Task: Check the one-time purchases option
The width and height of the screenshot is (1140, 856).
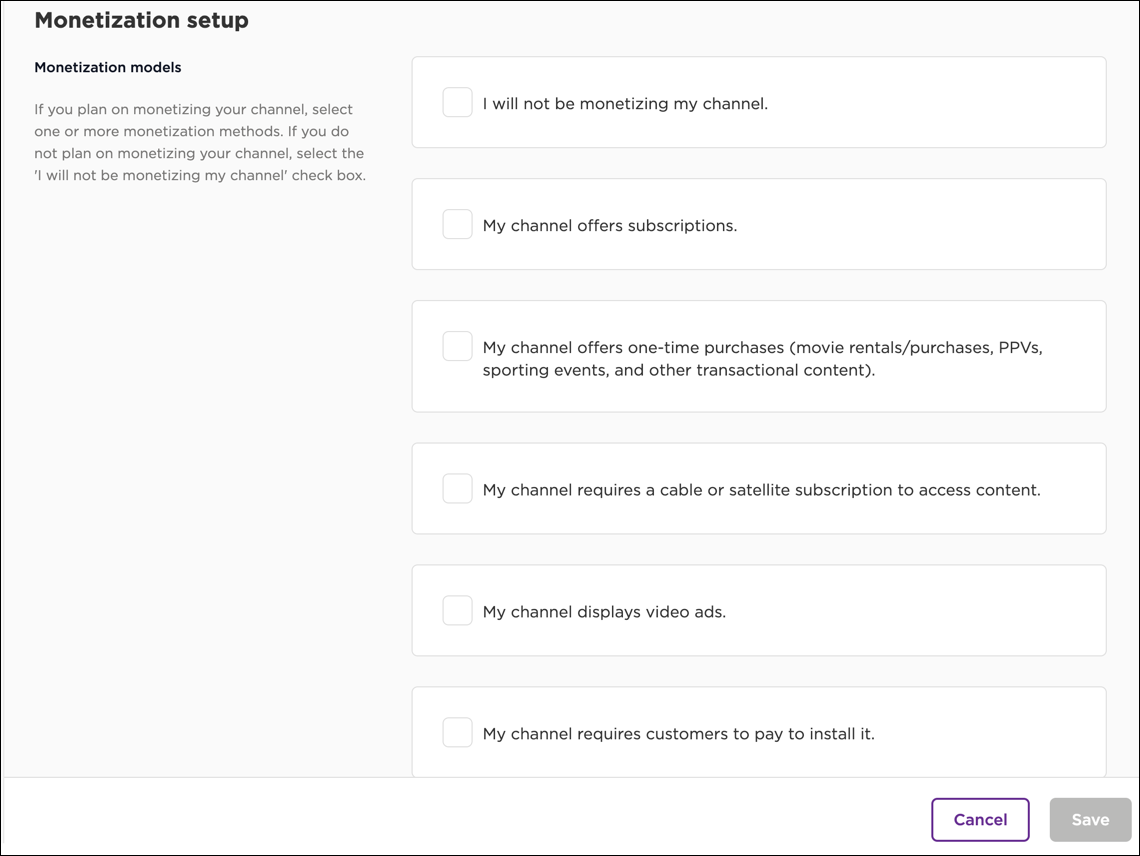Action: tap(457, 345)
